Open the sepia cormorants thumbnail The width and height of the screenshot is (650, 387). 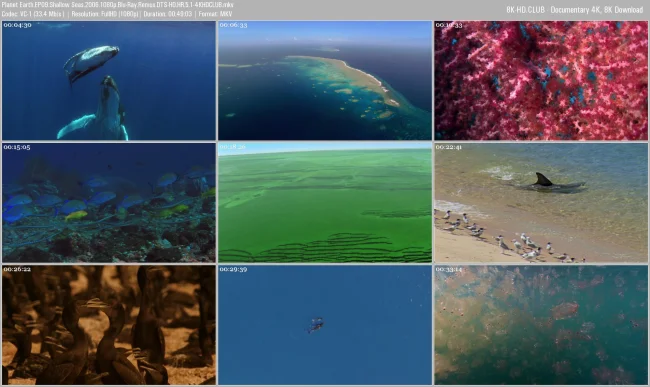tap(109, 325)
